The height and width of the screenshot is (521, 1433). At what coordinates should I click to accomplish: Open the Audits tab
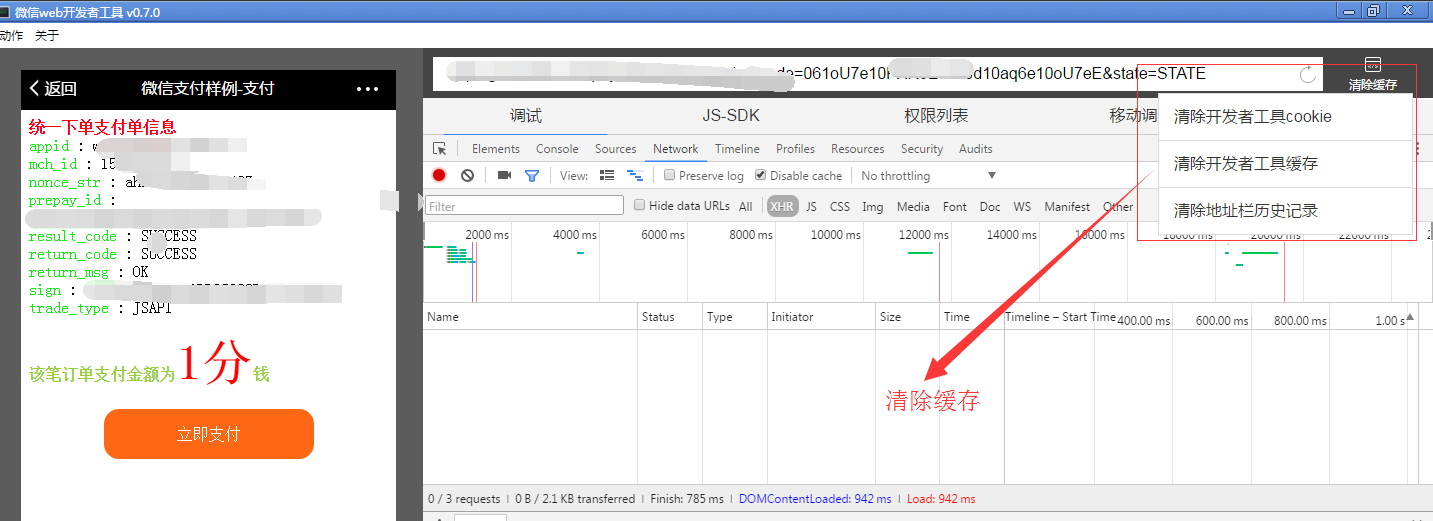point(976,149)
